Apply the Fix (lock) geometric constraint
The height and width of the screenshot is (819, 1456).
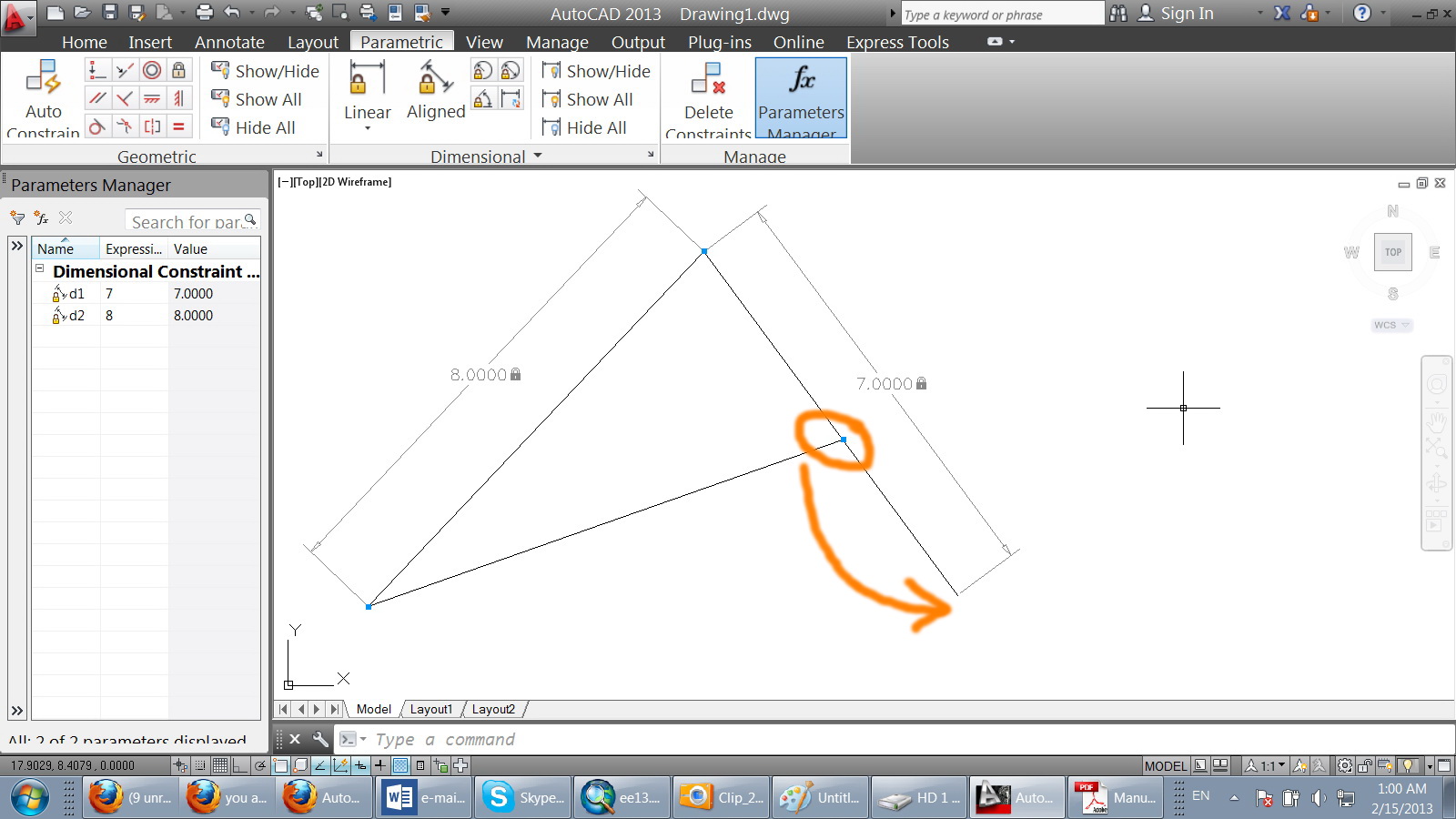pos(179,70)
